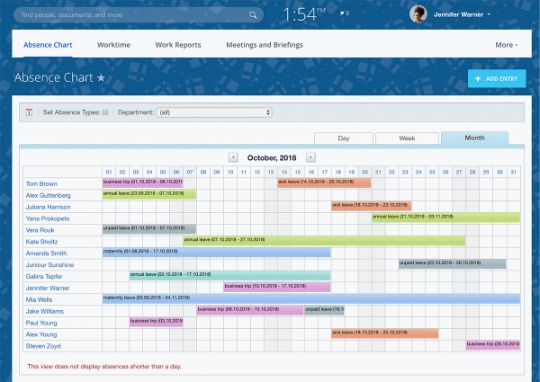Select the Day view tab
This screenshot has width=540, height=382.
point(343,138)
